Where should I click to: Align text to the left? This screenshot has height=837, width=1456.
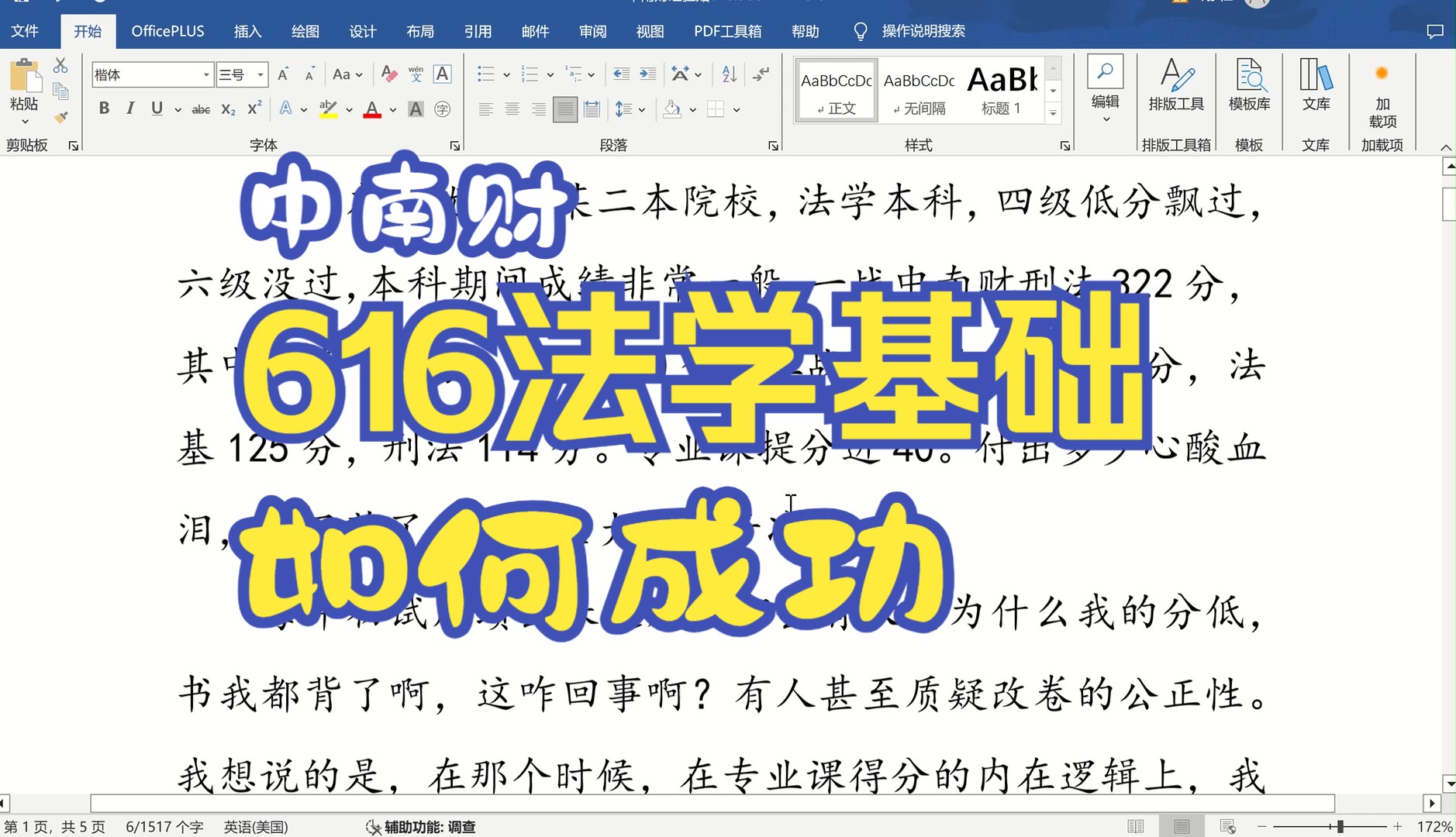(485, 109)
